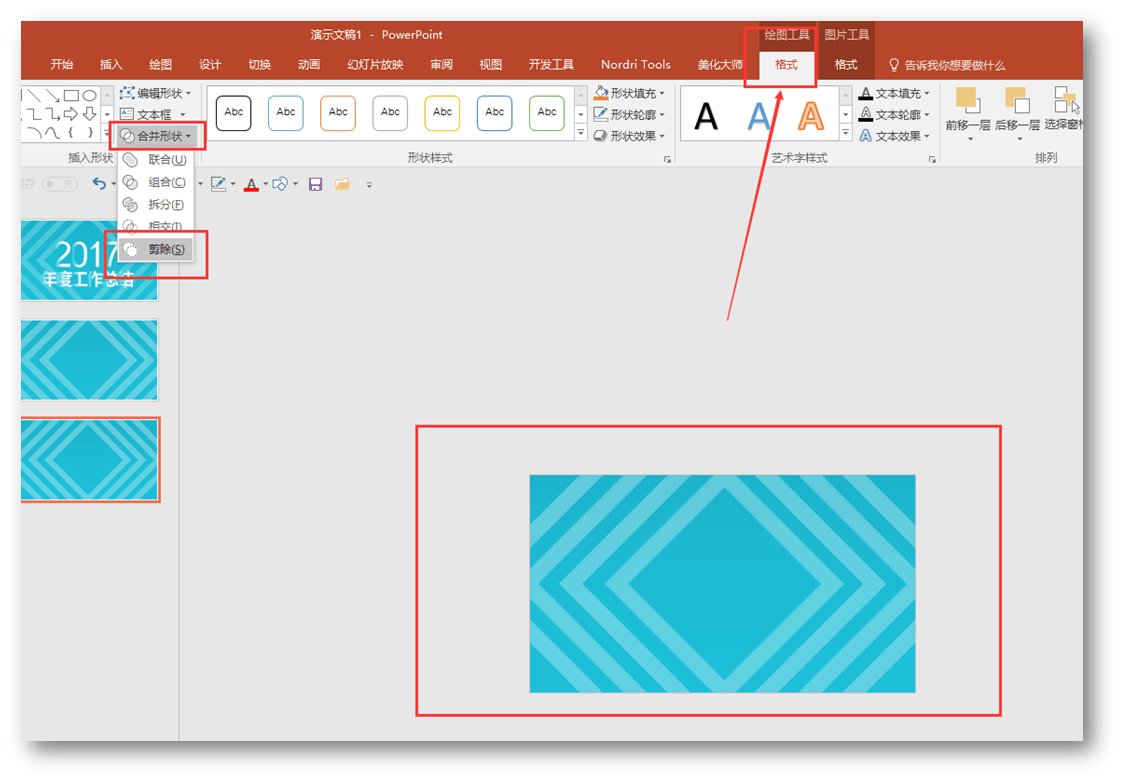Click the Fragment (拆分) merge option
Viewport: 1125px width, 783px height.
pyautogui.click(x=156, y=205)
